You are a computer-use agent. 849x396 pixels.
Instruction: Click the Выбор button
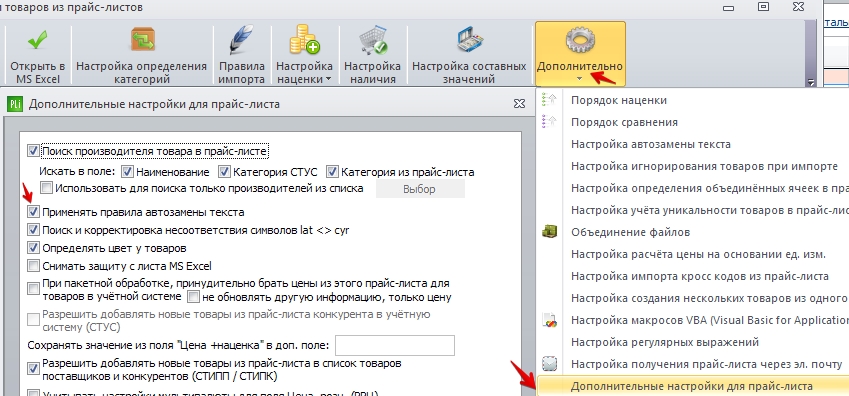[420, 189]
